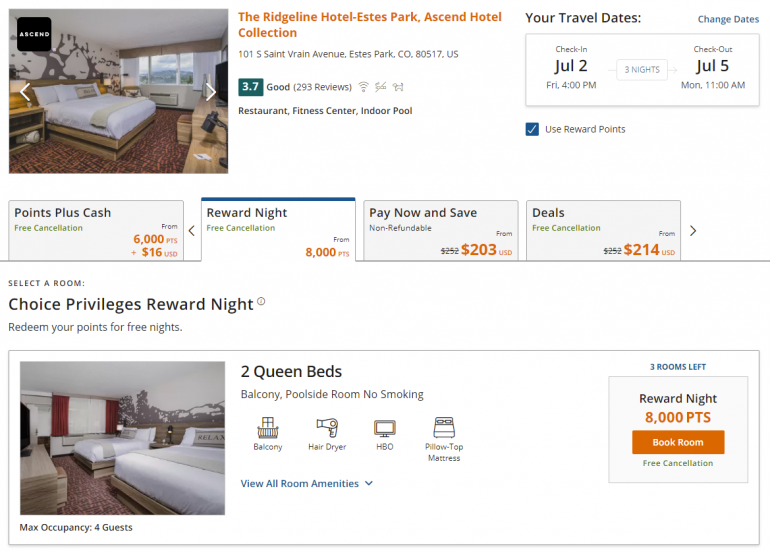Click the Jul 2 check-in date
Screen dimensions: 770x553
pyautogui.click(x=571, y=67)
